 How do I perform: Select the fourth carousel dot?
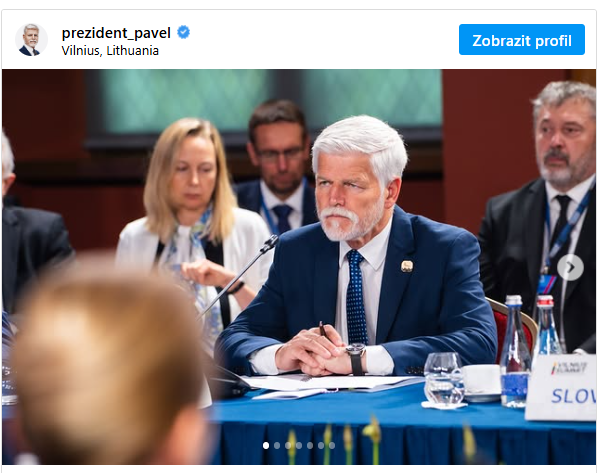point(299,445)
